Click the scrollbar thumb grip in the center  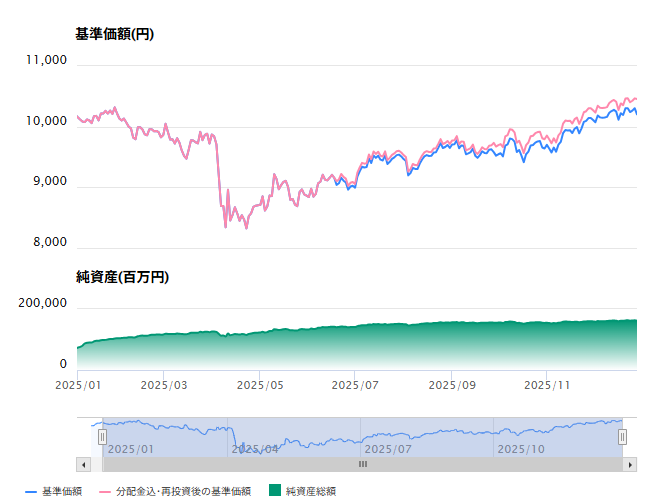[x=363, y=464]
